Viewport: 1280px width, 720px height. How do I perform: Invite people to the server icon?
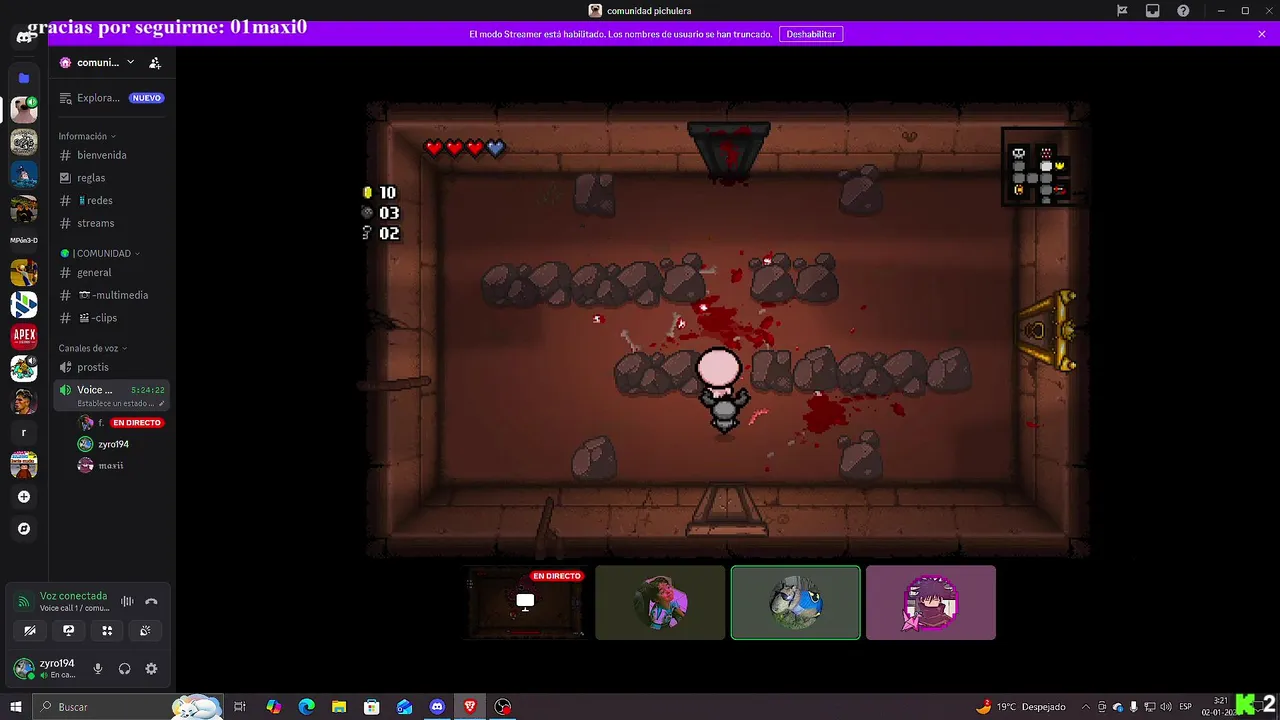[x=155, y=62]
